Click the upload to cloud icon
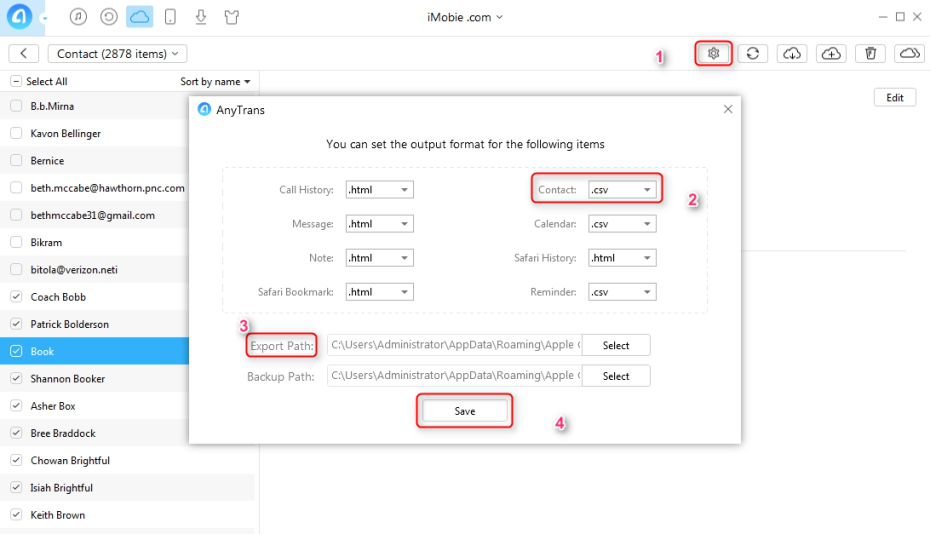Viewport: 931px width, 535px height. [x=831, y=53]
